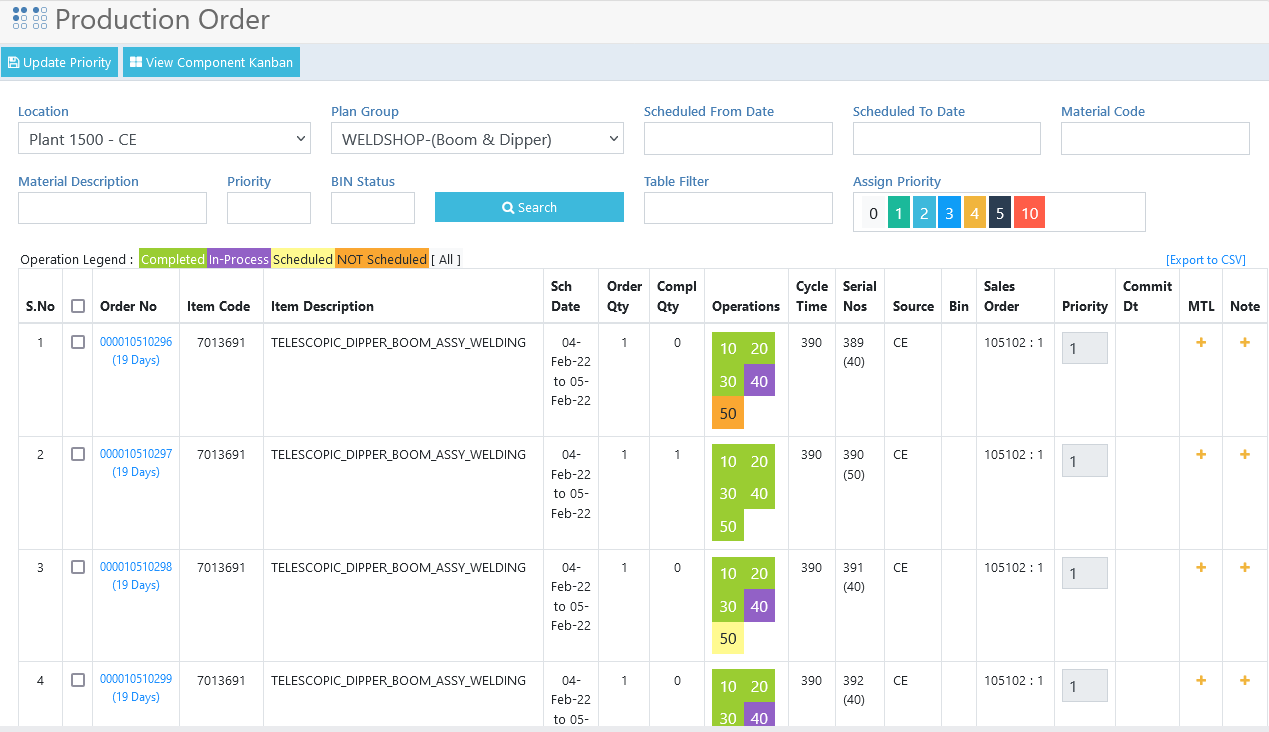Click In-Process operation 40 of order 000010510298
Screen dimensions: 1269x732
759,605
